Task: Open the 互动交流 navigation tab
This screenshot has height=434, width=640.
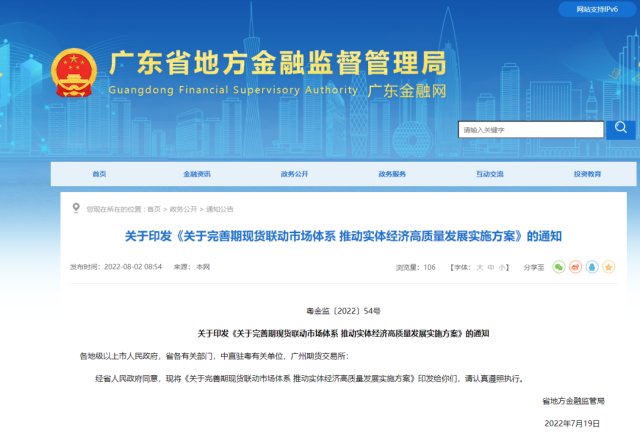Action: [x=489, y=174]
